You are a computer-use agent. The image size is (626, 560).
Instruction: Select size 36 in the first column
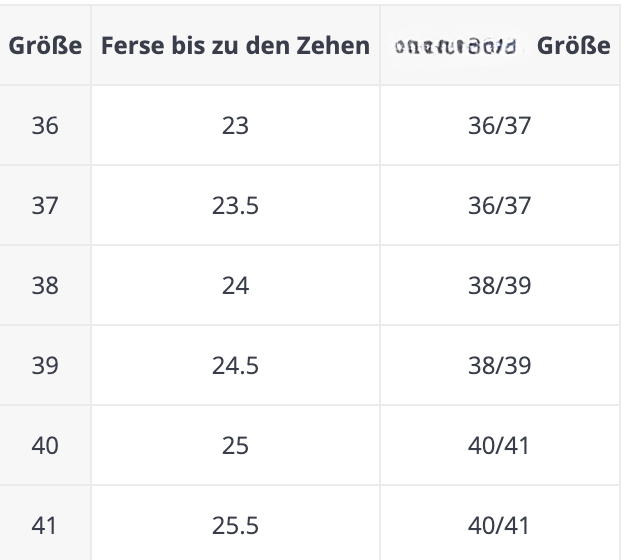tap(45, 125)
